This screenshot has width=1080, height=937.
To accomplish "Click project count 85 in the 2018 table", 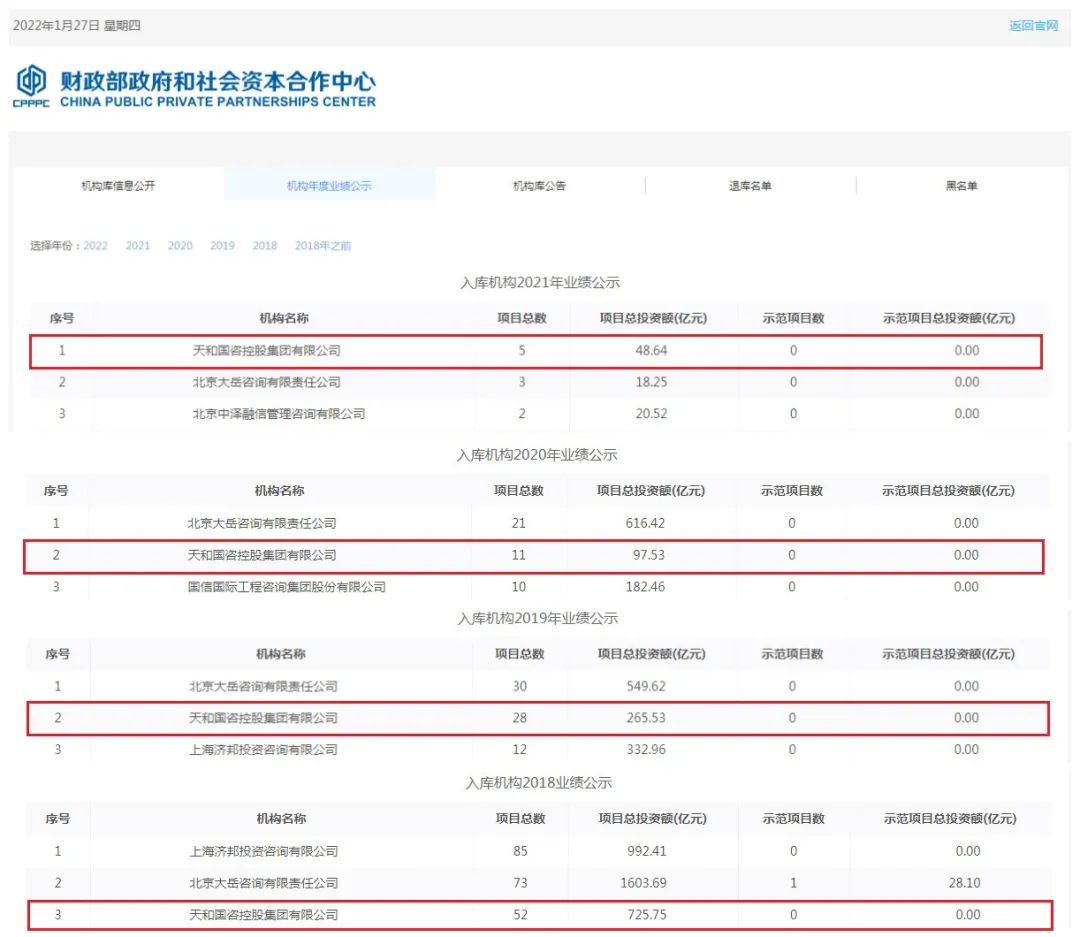I will point(521,852).
